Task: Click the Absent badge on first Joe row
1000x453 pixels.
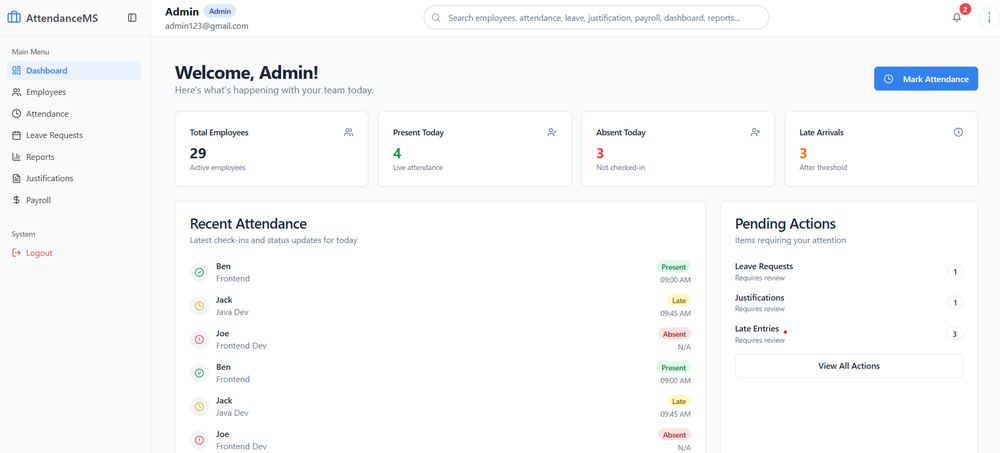Action: pos(674,334)
